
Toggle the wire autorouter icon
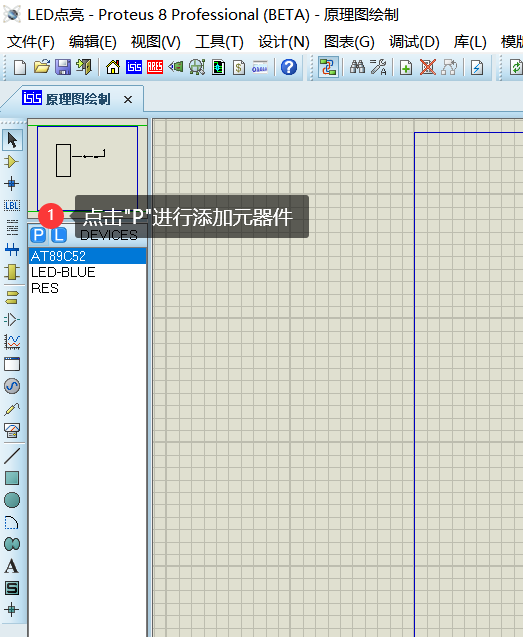[328, 67]
